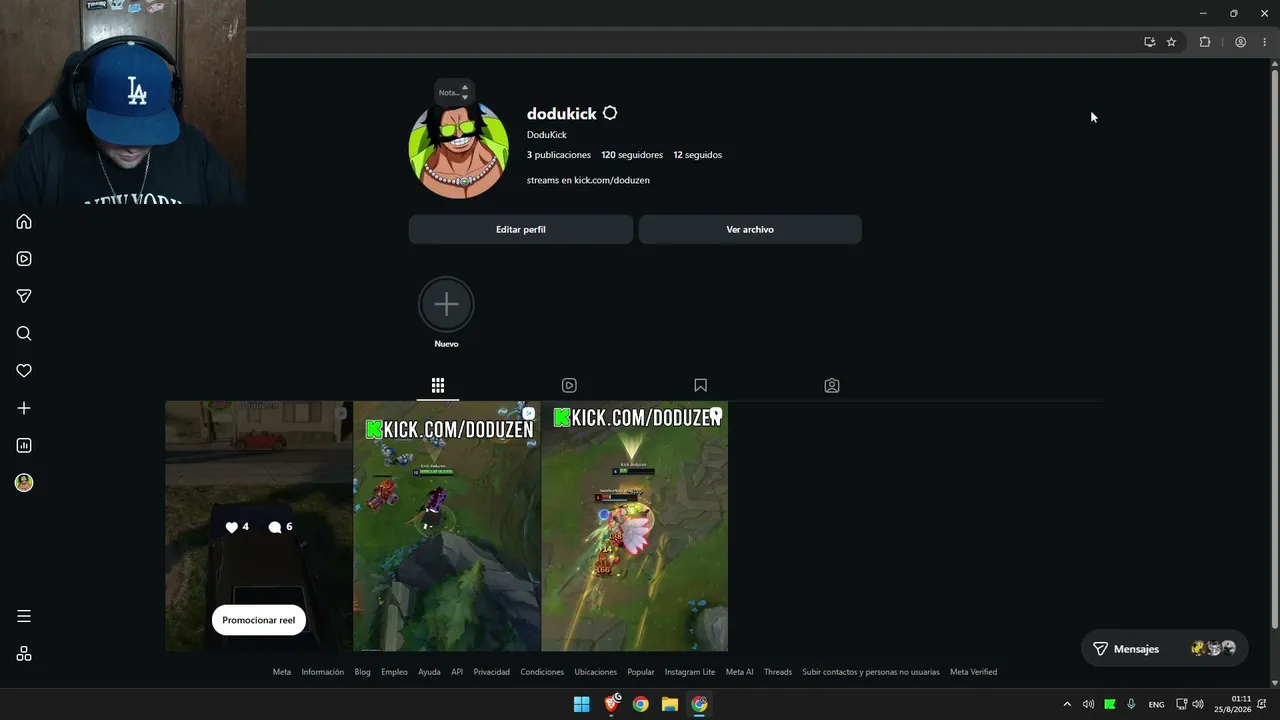
Task: Open Notifications heart icon in the sidebar
Action: [x=24, y=371]
